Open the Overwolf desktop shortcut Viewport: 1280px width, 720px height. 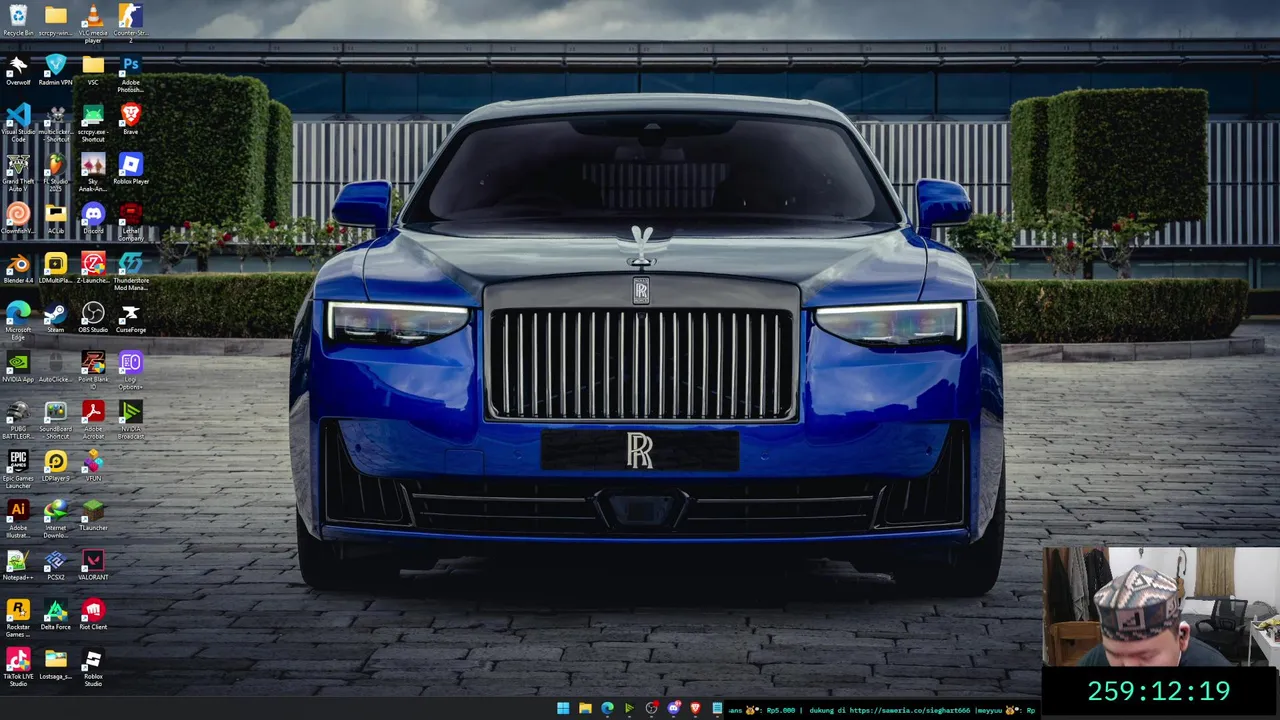point(18,69)
